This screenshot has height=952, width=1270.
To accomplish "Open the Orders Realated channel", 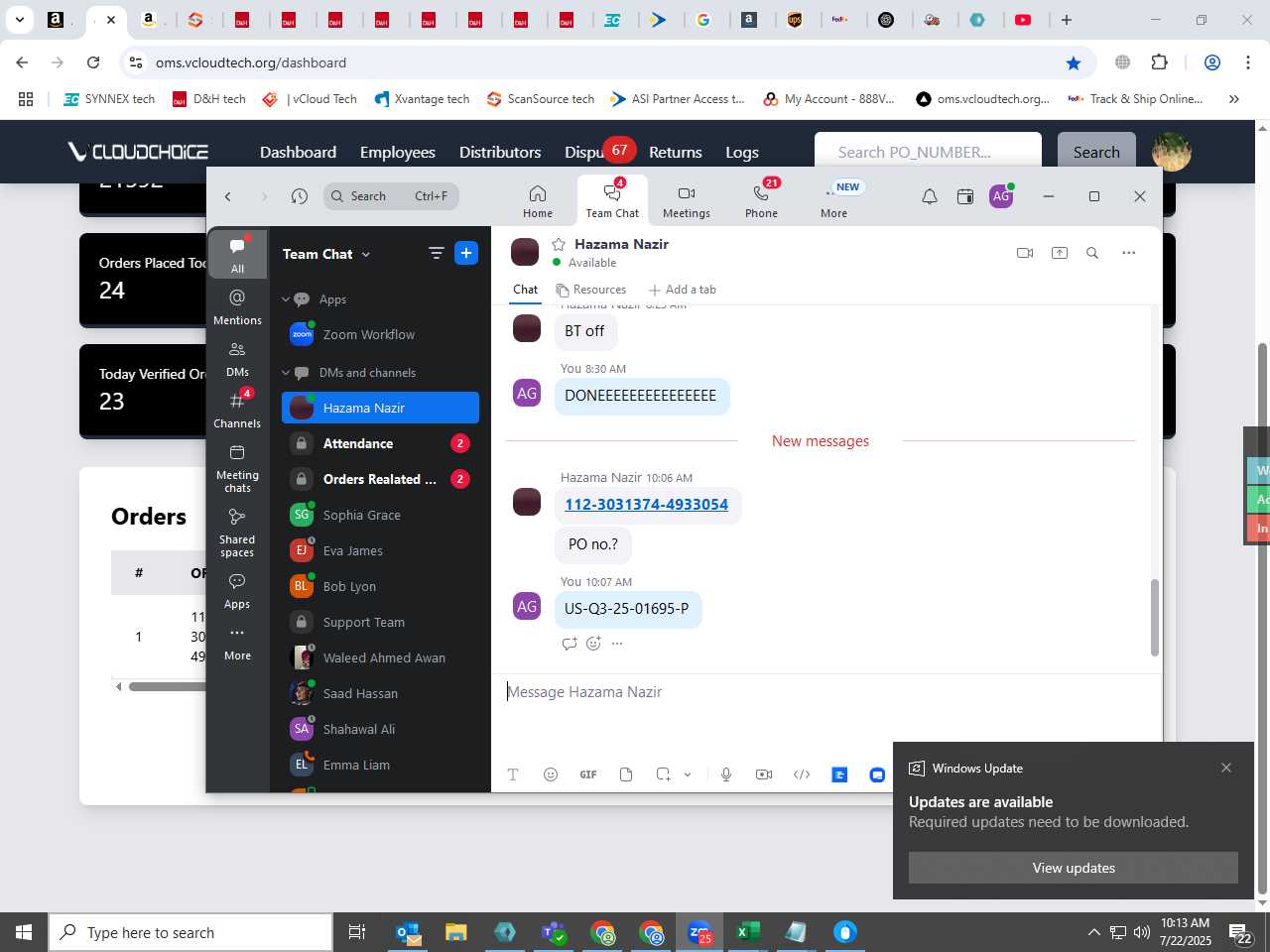I will pyautogui.click(x=380, y=479).
